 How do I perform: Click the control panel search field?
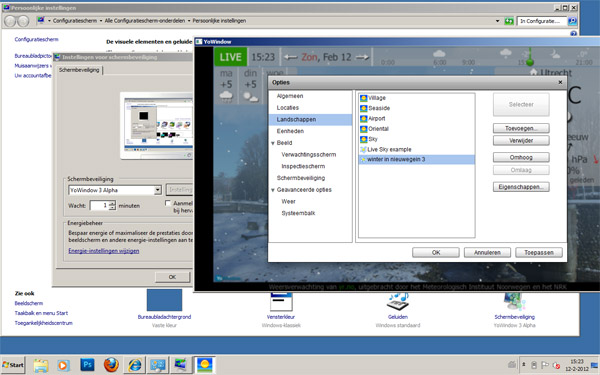click(541, 21)
